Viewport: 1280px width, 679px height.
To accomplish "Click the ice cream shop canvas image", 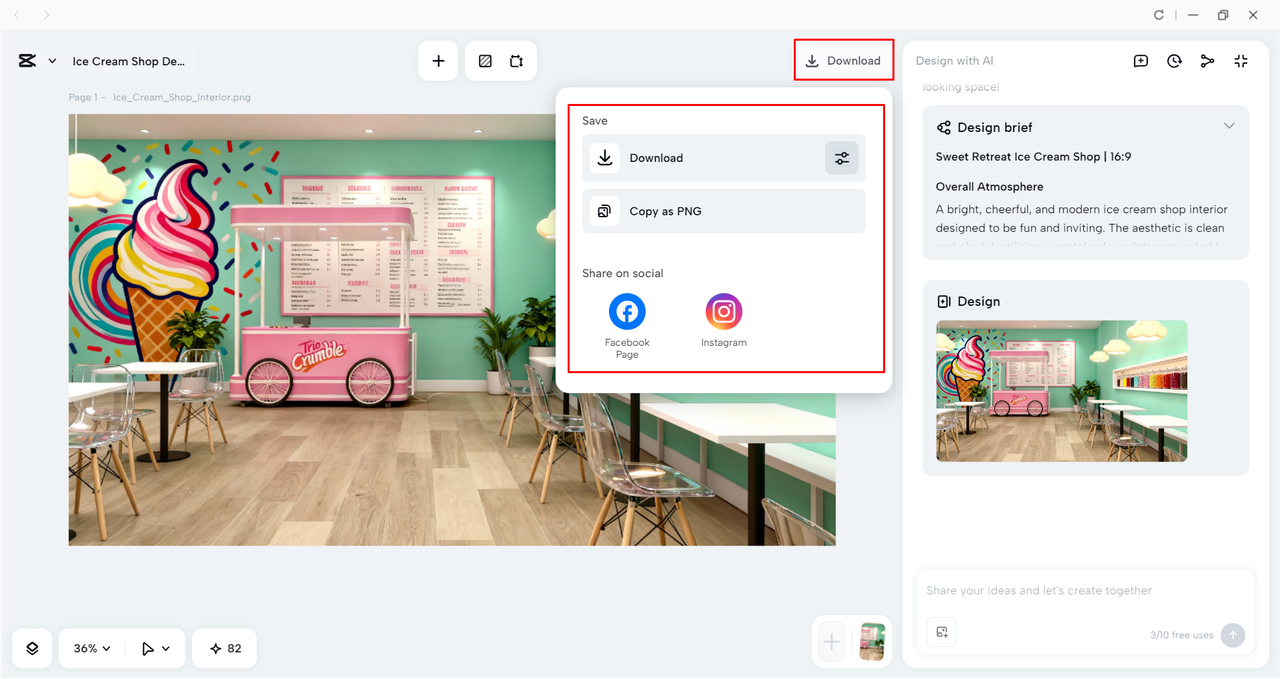I will pos(452,329).
